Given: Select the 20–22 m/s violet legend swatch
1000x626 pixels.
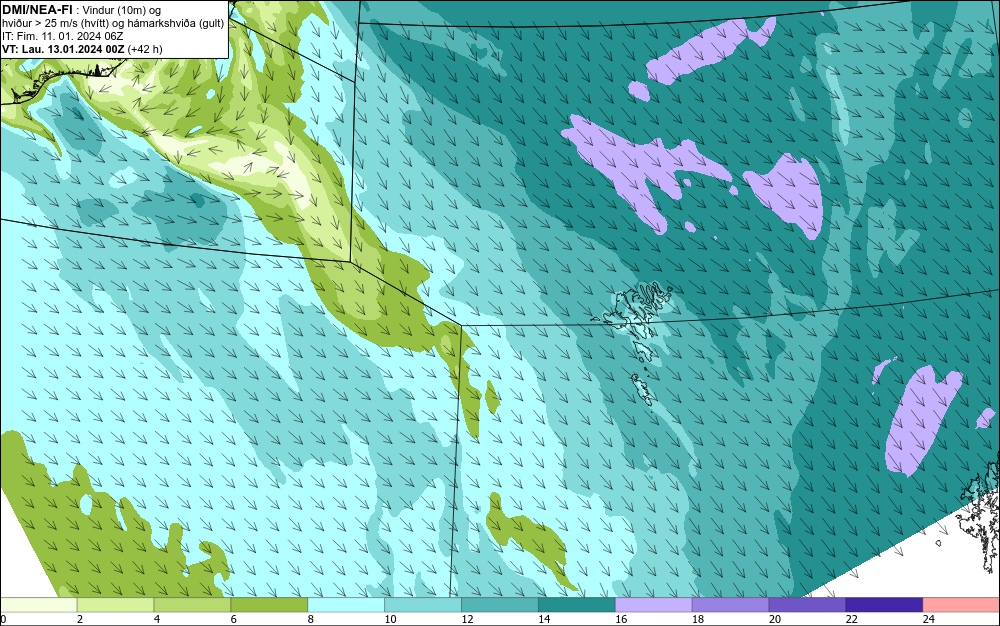Looking at the screenshot, I should 807,604.
